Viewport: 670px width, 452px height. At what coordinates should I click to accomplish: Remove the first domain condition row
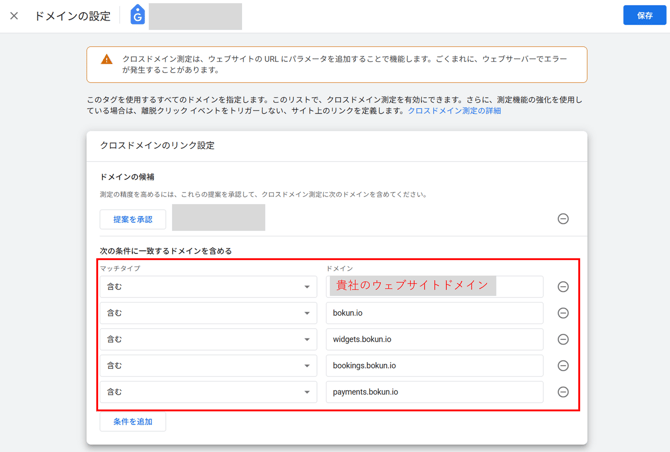(x=563, y=287)
